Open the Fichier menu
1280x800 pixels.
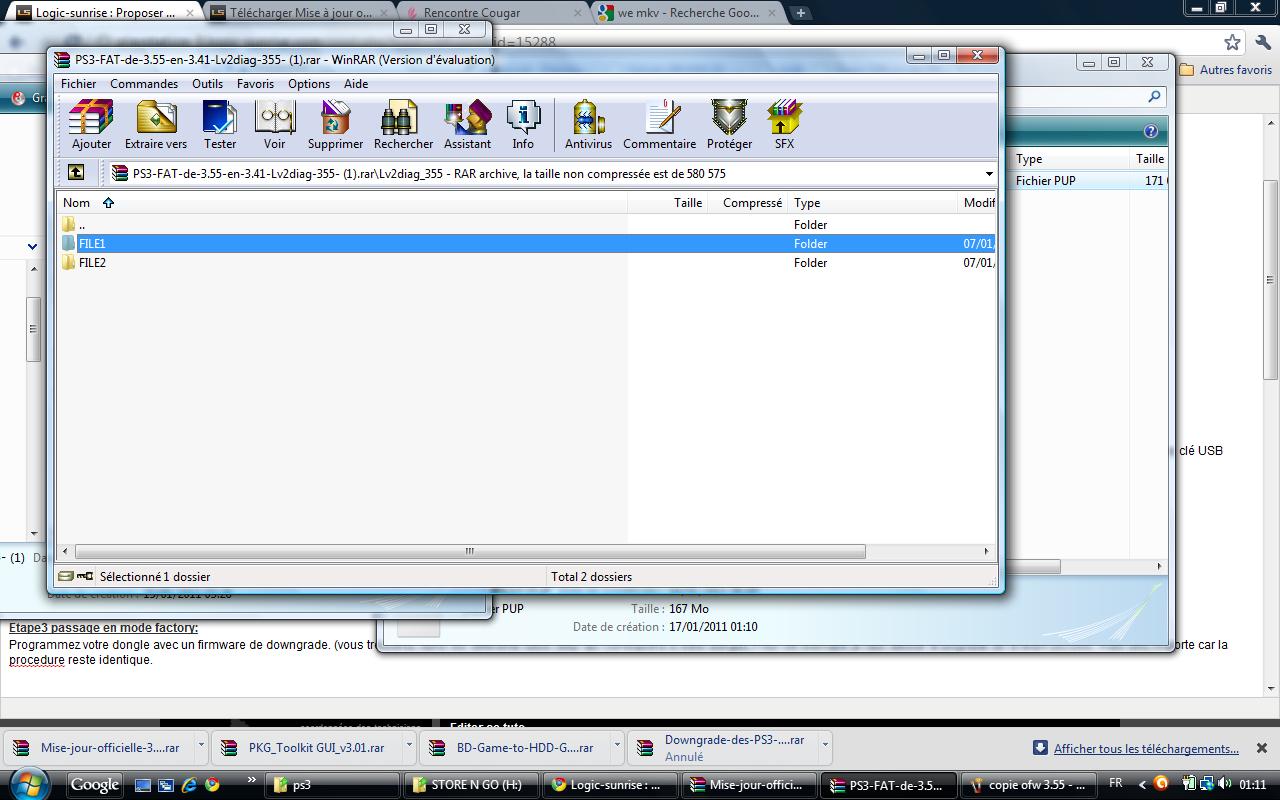click(79, 84)
